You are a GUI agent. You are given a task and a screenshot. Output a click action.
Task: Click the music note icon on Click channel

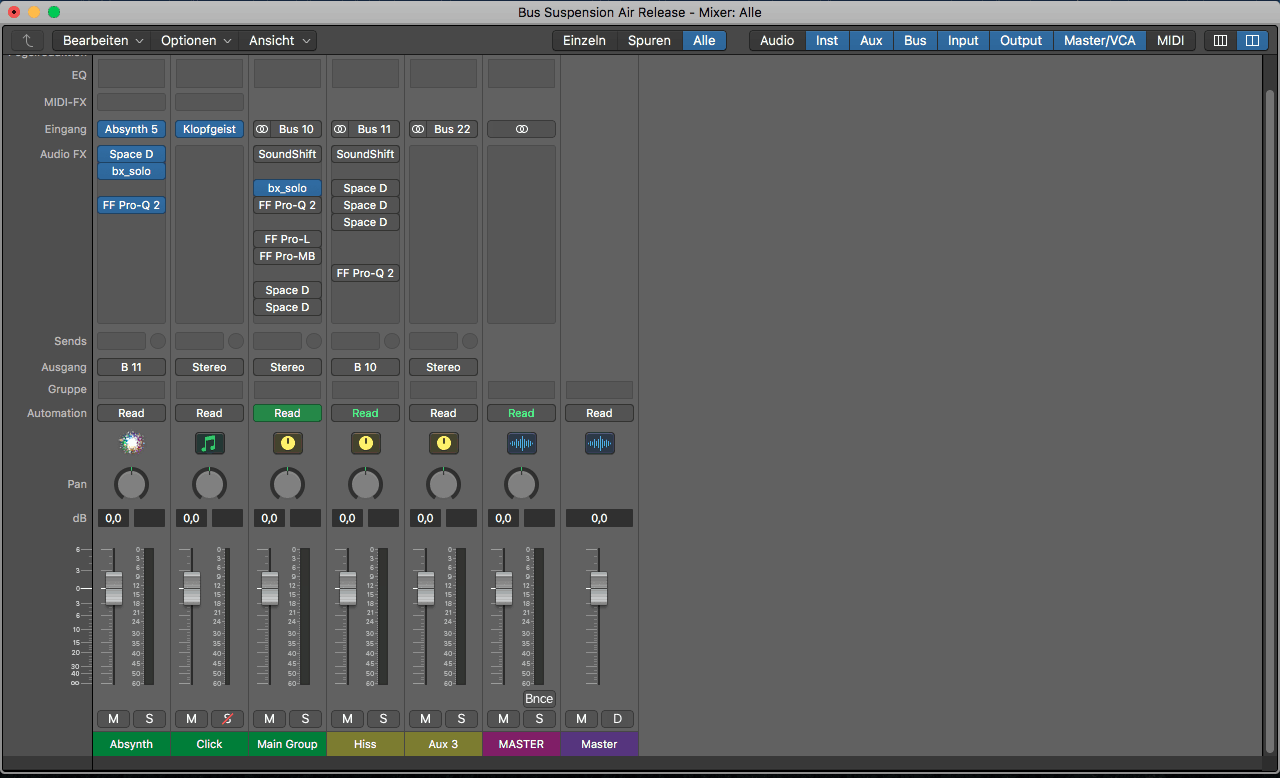pos(209,443)
